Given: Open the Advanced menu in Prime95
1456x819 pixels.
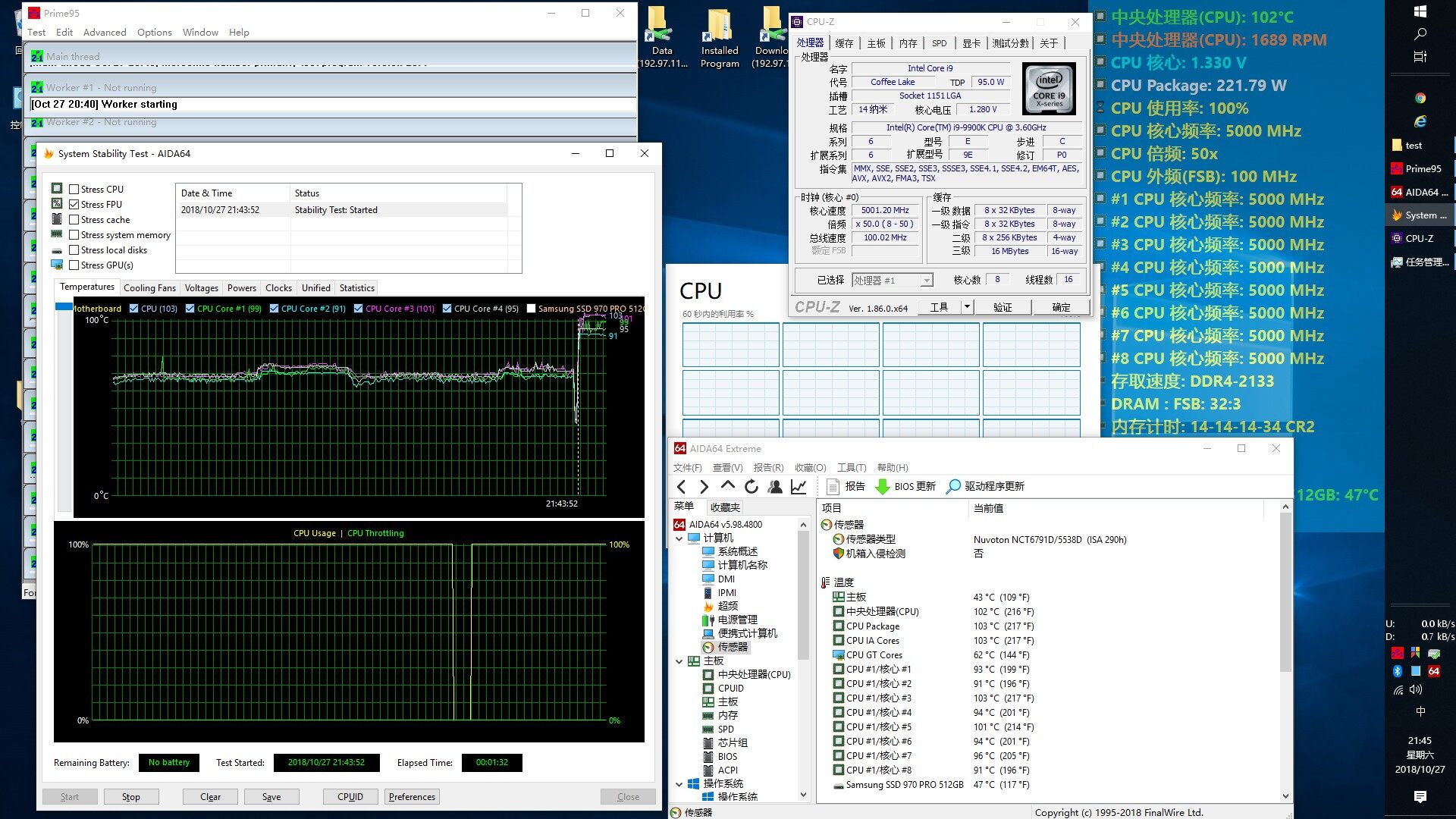Looking at the screenshot, I should [102, 32].
